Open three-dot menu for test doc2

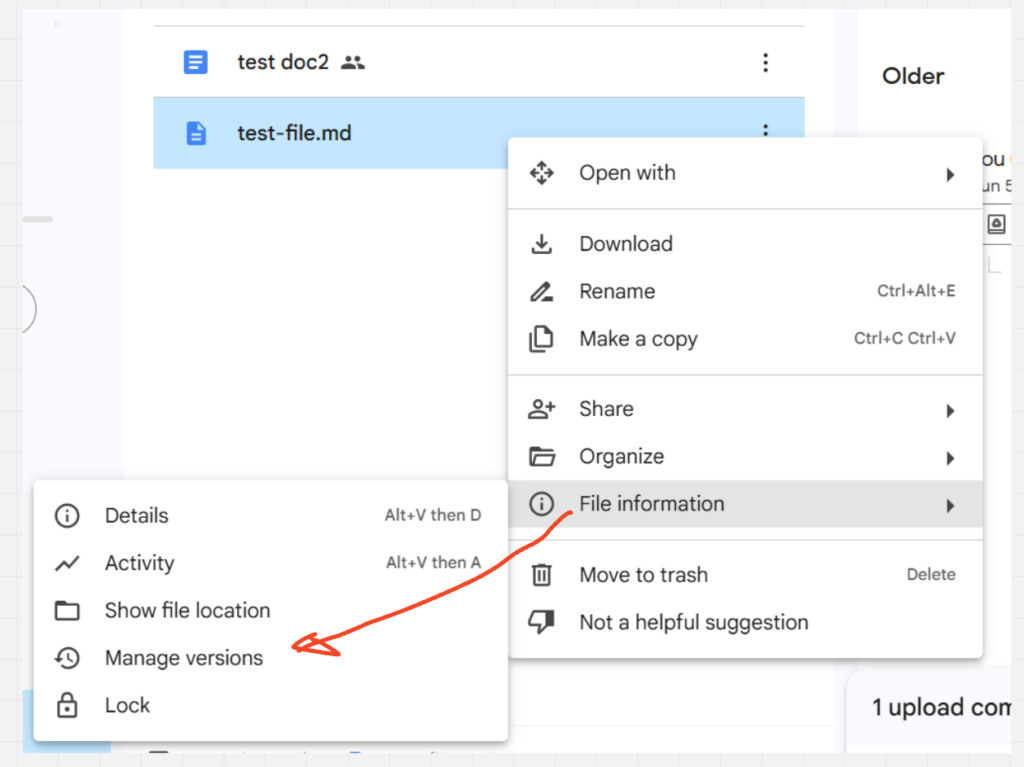[765, 63]
